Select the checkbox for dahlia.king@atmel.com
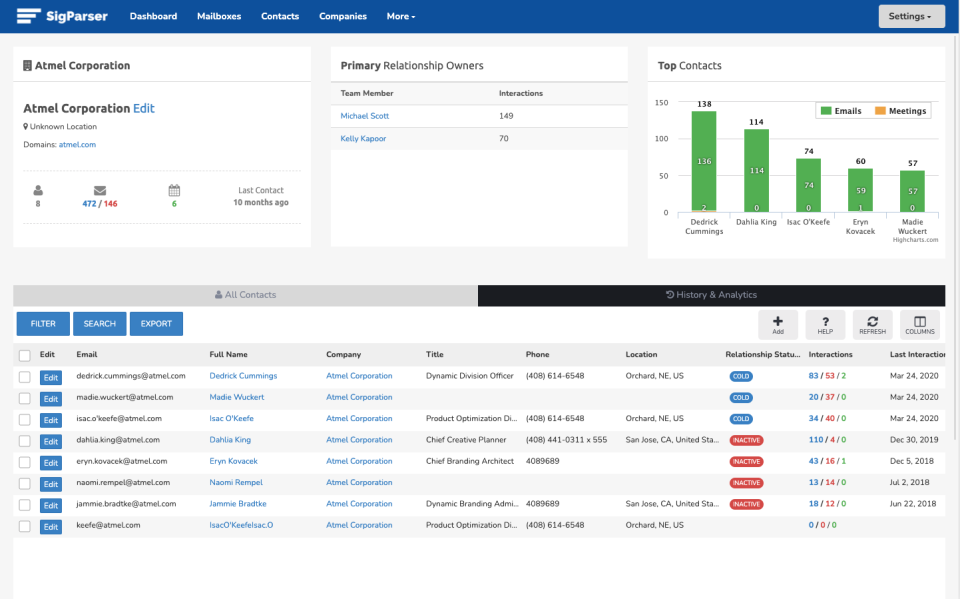This screenshot has height=599, width=960. click(25, 440)
